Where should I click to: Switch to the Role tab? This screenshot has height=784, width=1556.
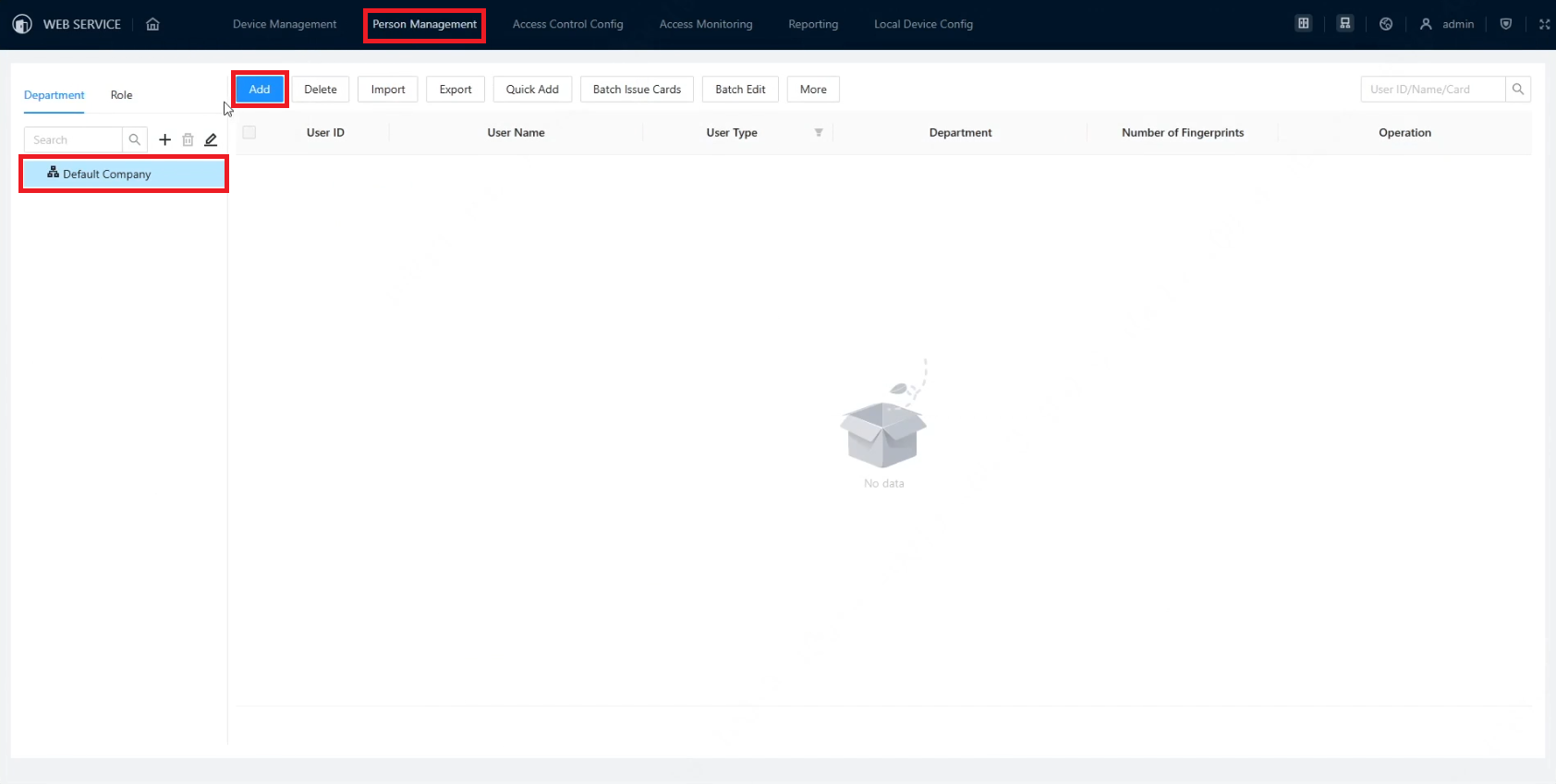coord(121,95)
